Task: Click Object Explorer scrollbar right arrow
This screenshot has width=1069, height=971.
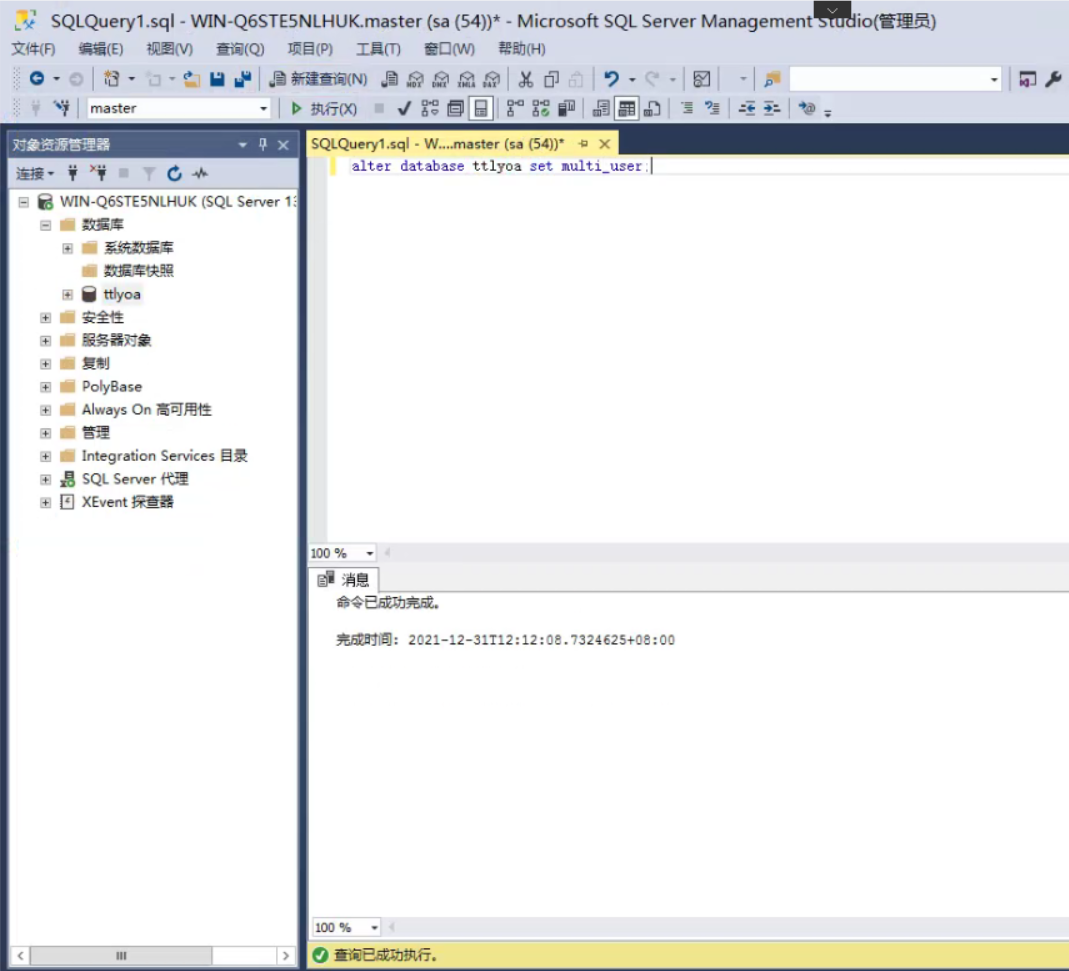Action: pyautogui.click(x=286, y=955)
